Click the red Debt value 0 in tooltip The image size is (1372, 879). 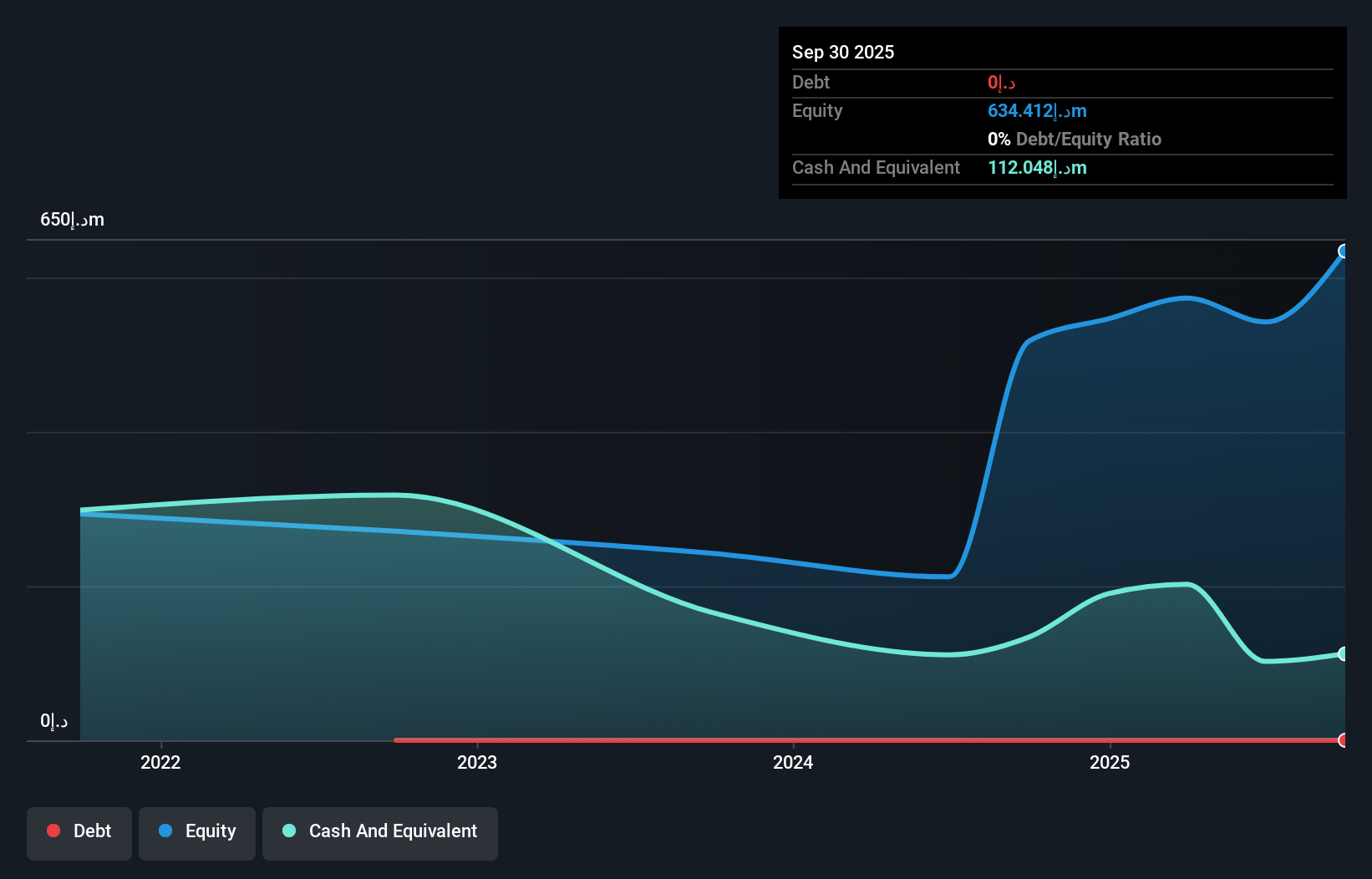point(999,82)
